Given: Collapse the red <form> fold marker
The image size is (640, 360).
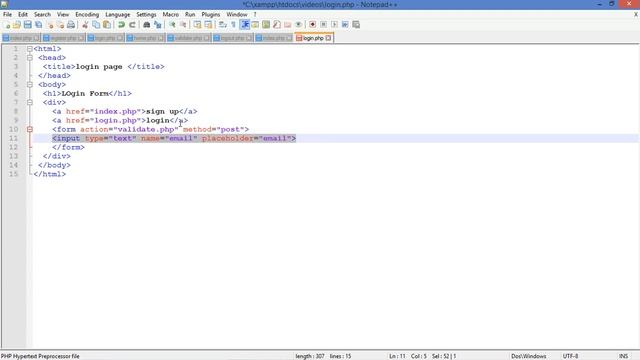Looking at the screenshot, I should [30, 129].
